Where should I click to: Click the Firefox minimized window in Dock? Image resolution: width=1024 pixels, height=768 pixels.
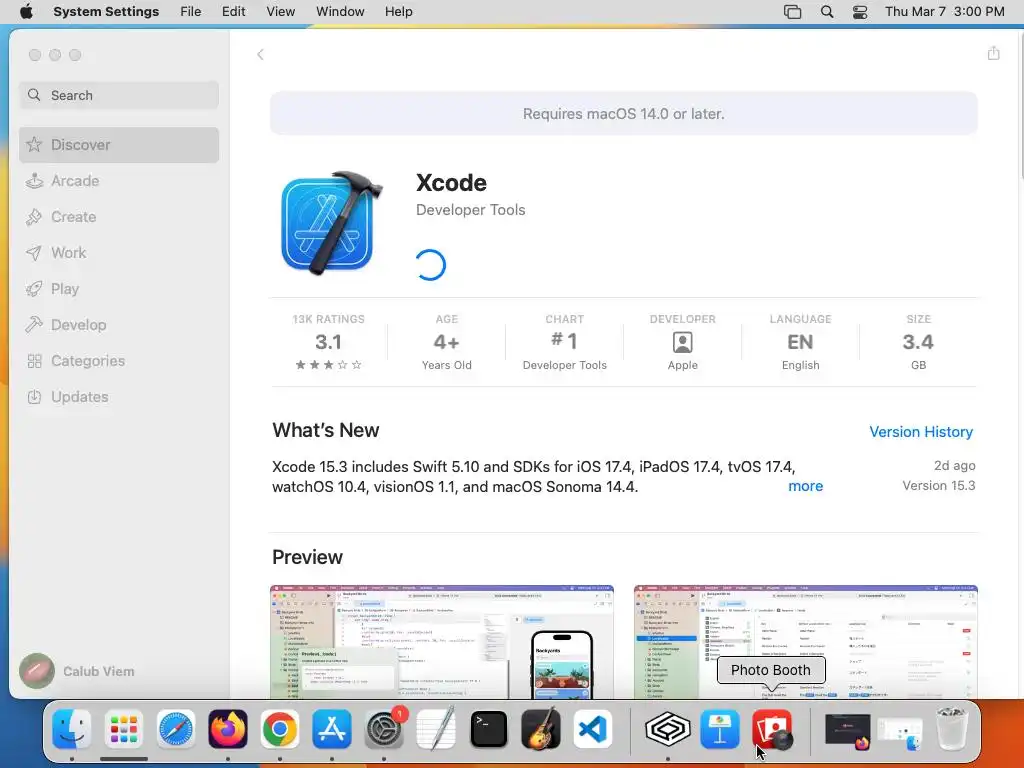[848, 729]
